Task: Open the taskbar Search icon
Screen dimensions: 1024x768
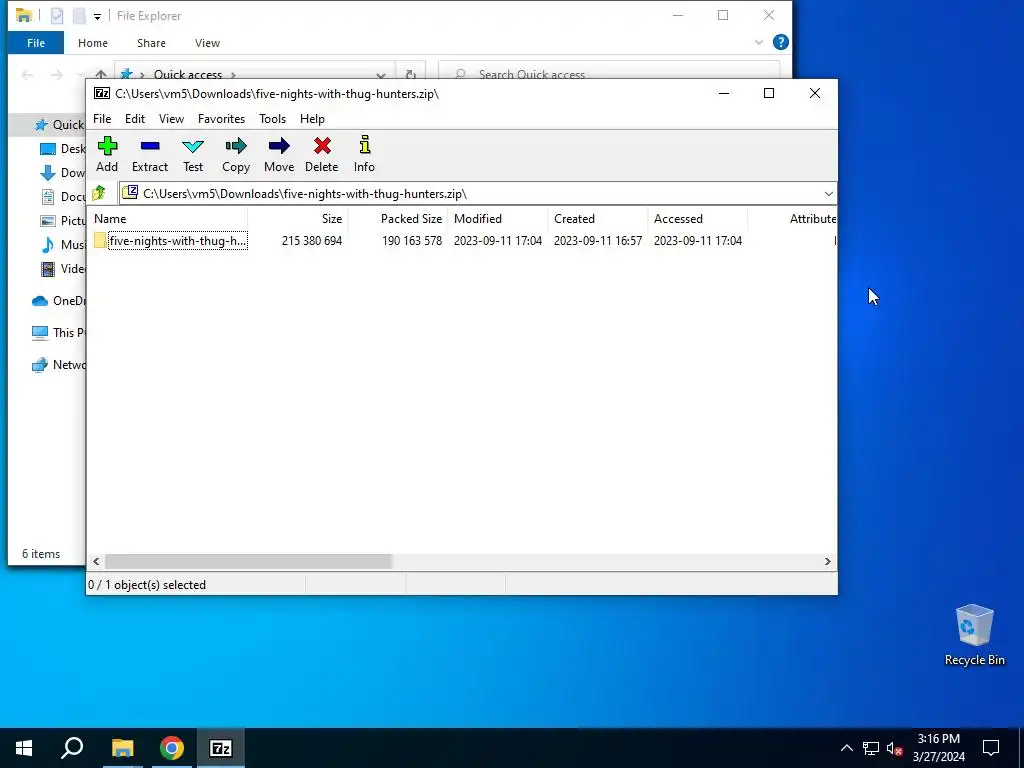Action: pos(72,748)
